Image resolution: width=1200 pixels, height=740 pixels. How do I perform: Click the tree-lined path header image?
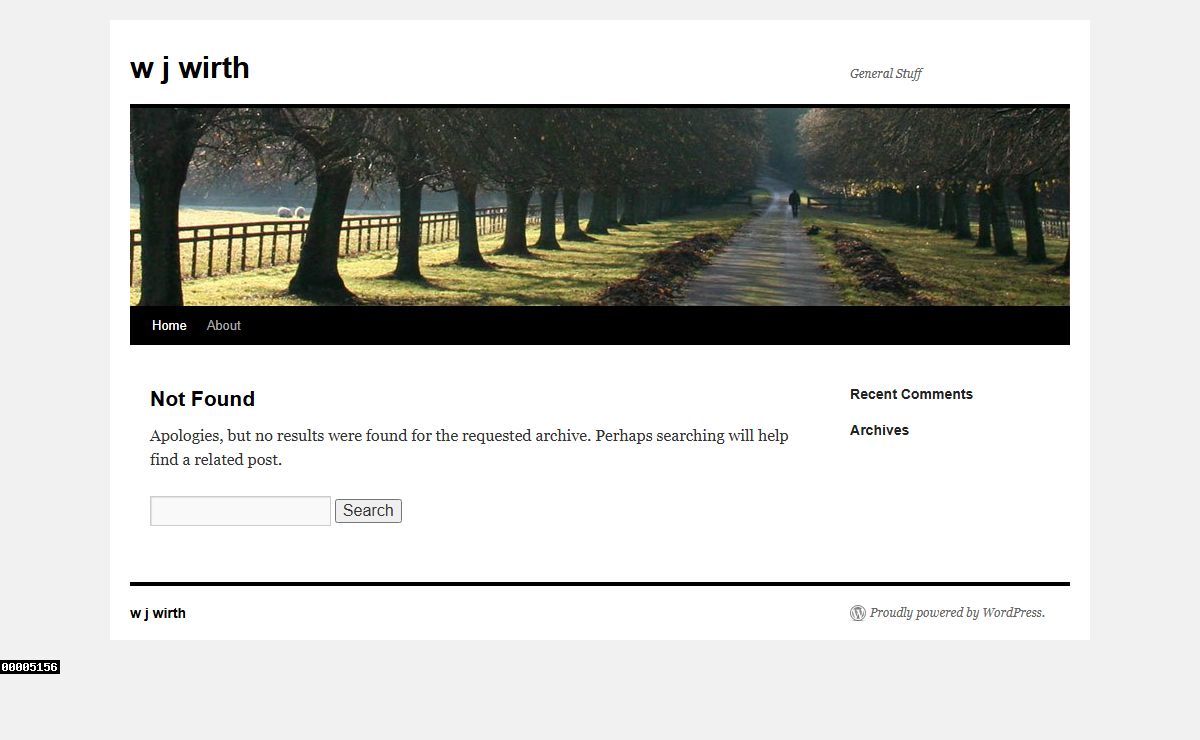point(600,206)
